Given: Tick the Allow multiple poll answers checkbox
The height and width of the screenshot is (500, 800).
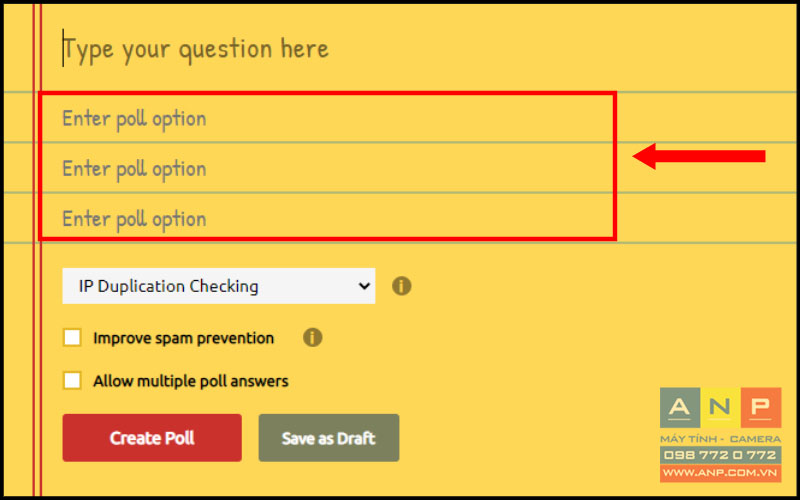Looking at the screenshot, I should click(x=72, y=381).
